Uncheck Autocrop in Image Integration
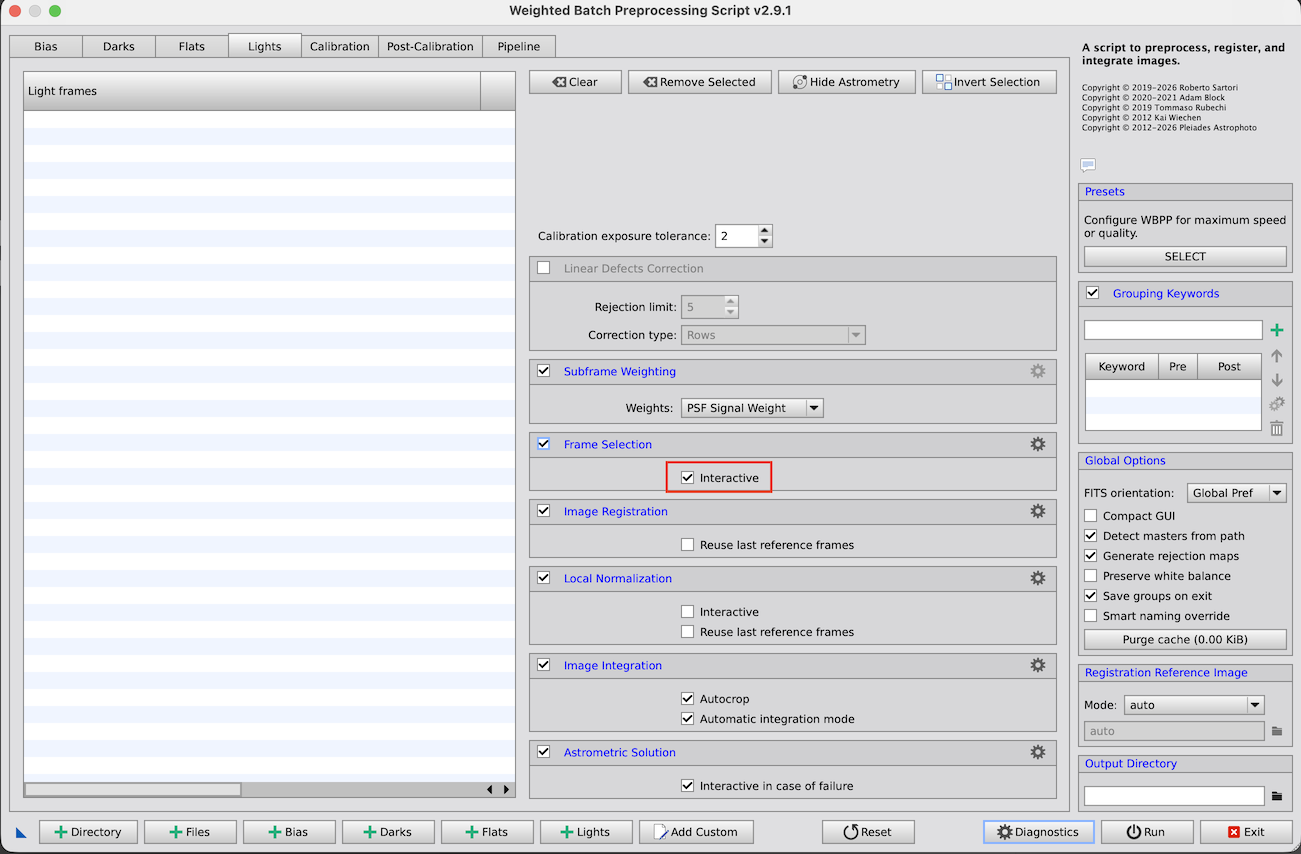The image size is (1301, 854). 688,699
